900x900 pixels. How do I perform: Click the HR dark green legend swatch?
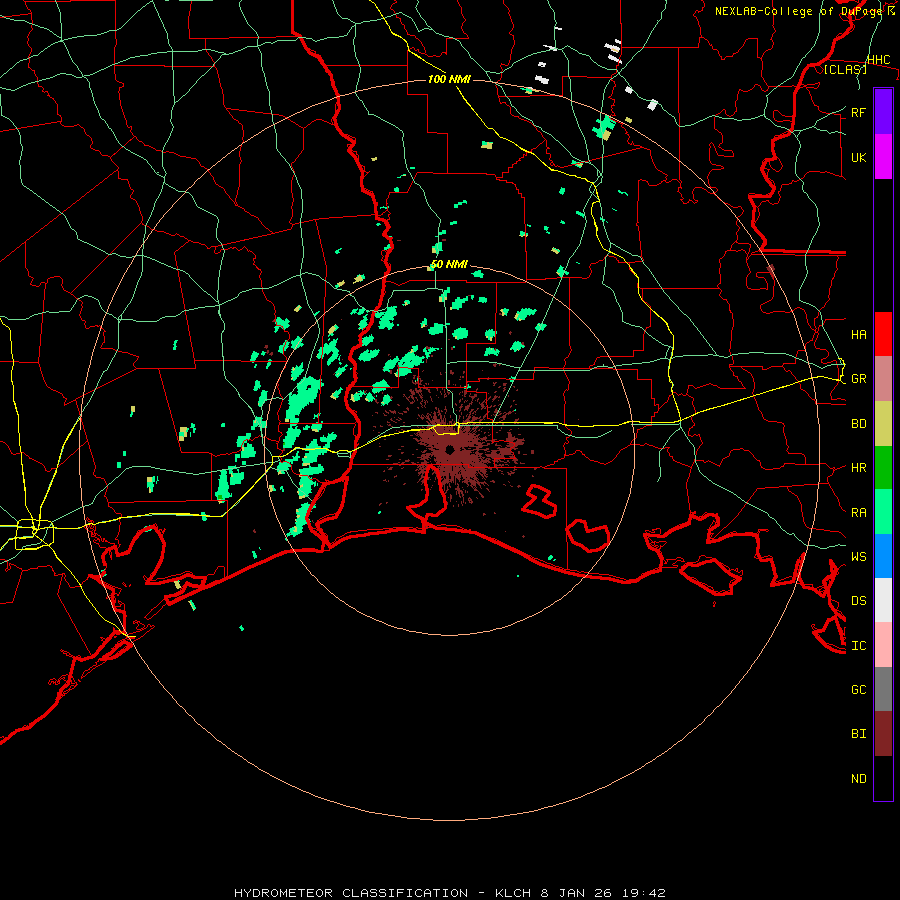(883, 468)
